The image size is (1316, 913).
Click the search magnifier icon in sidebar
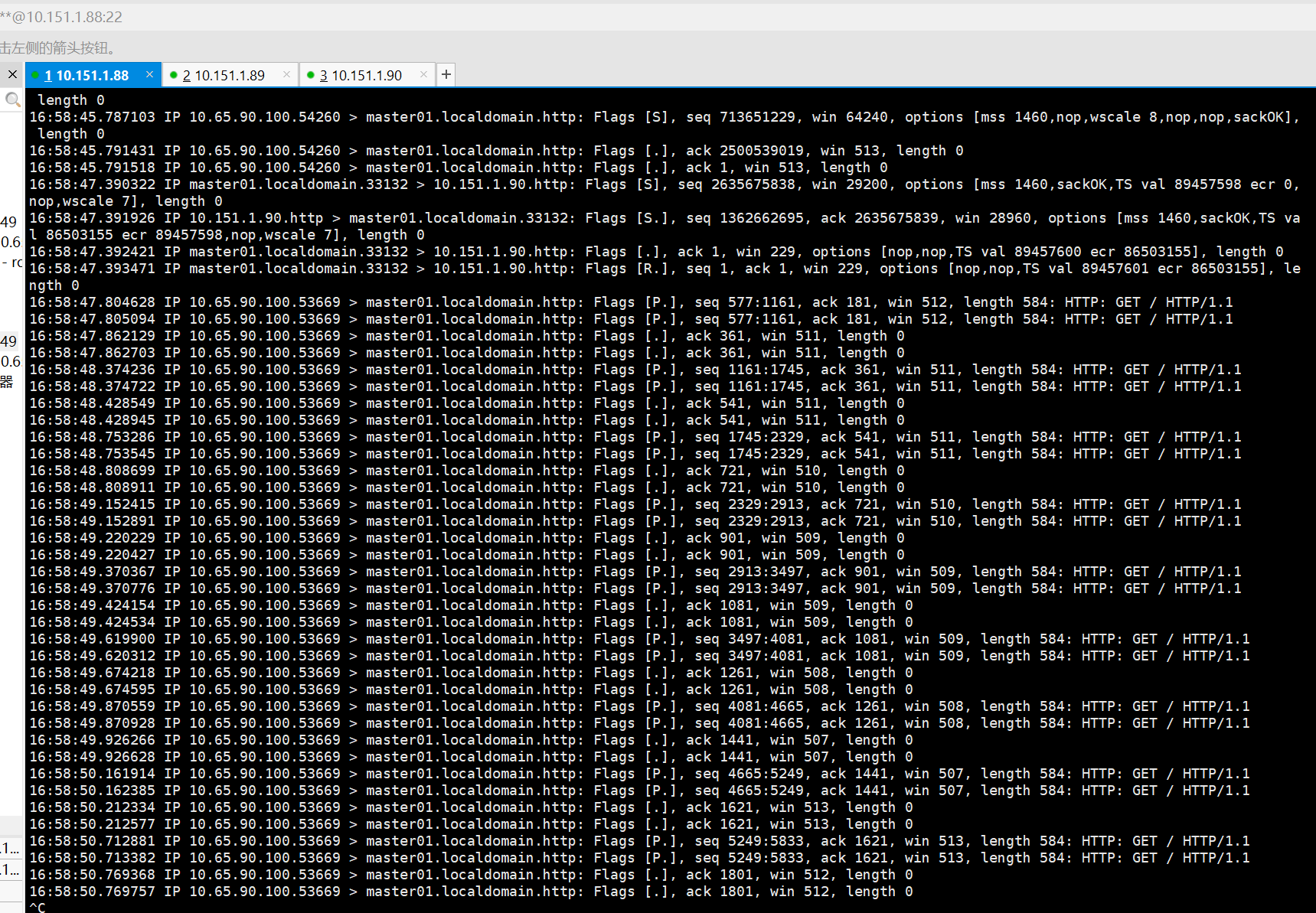(12, 99)
